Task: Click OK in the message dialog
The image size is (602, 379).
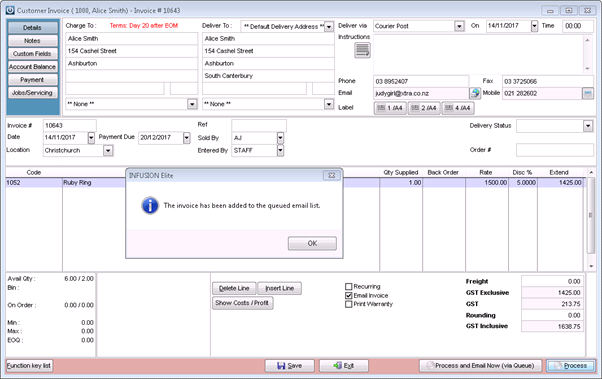Action: (x=312, y=243)
